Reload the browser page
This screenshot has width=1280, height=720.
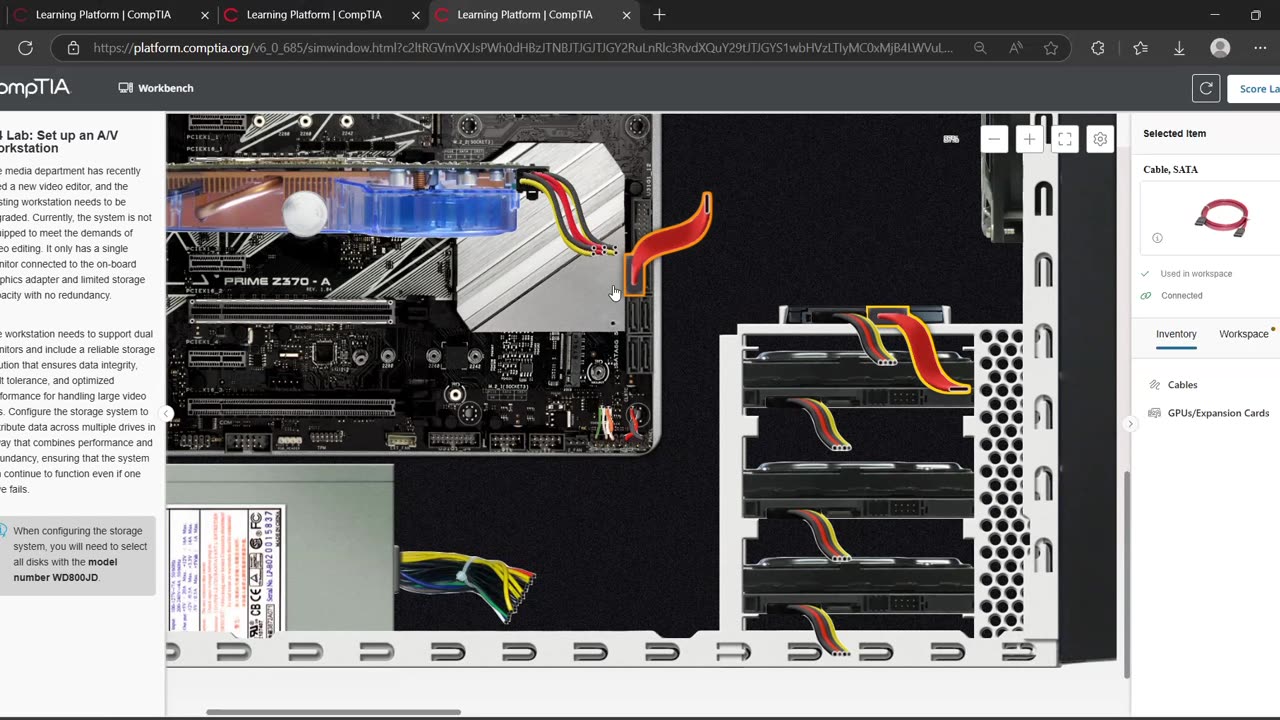pyautogui.click(x=26, y=48)
